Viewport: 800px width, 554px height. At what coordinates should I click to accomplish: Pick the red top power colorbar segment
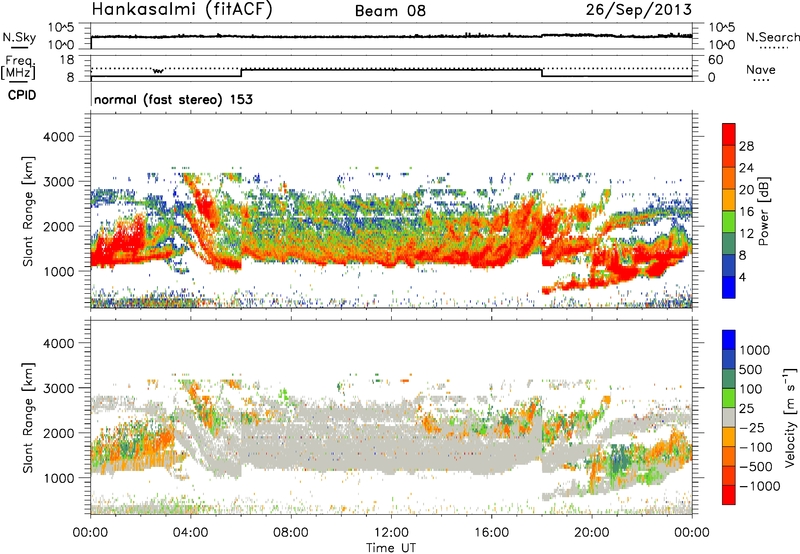tap(729, 134)
